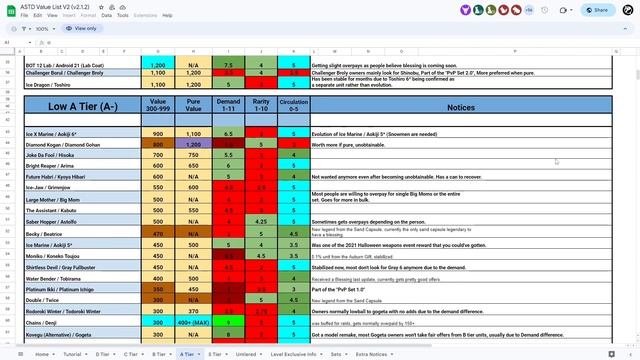
Task: Select the Circulation 0-5 header cell
Action: point(294,105)
